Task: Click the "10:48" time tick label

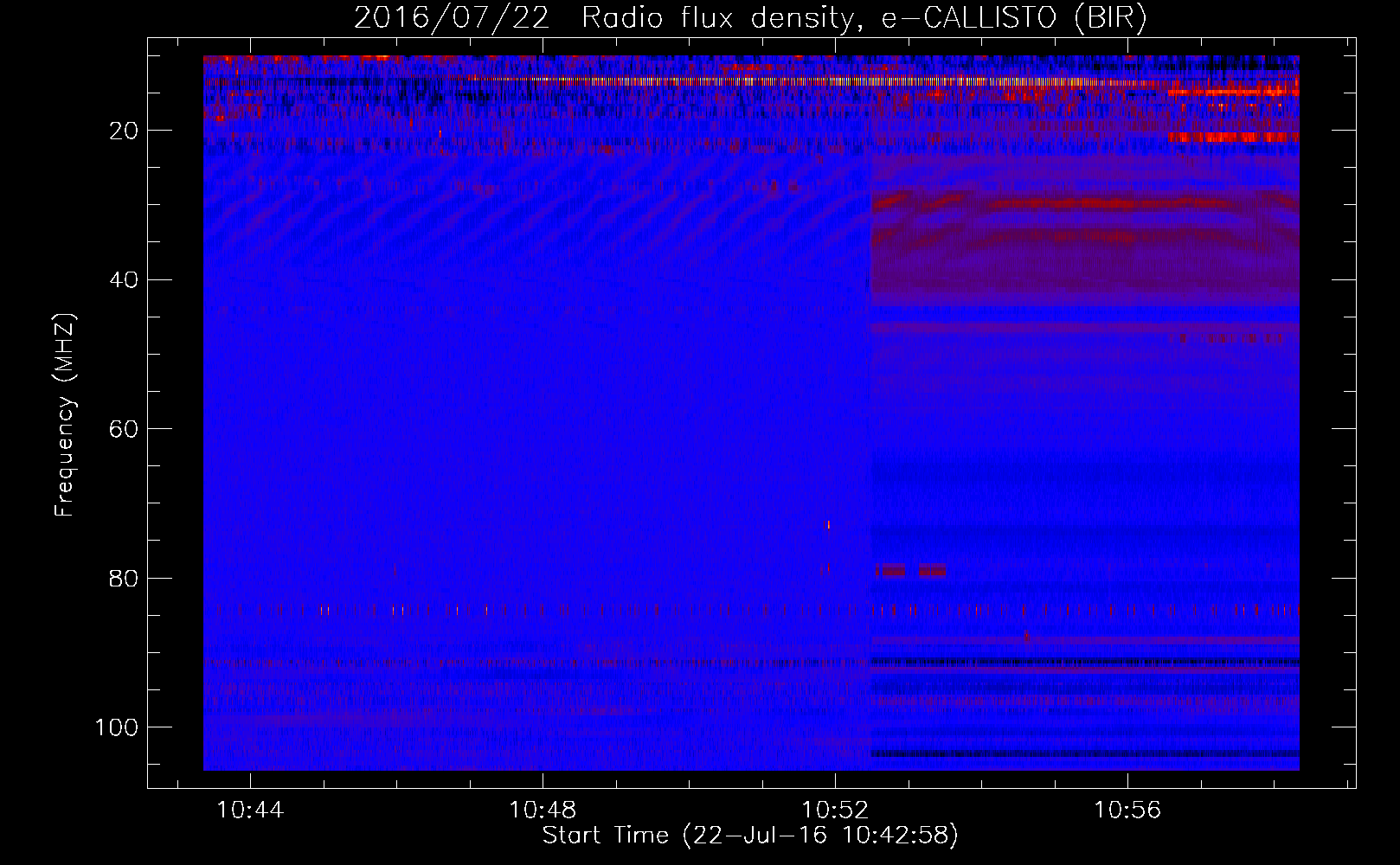Action: tap(543, 811)
